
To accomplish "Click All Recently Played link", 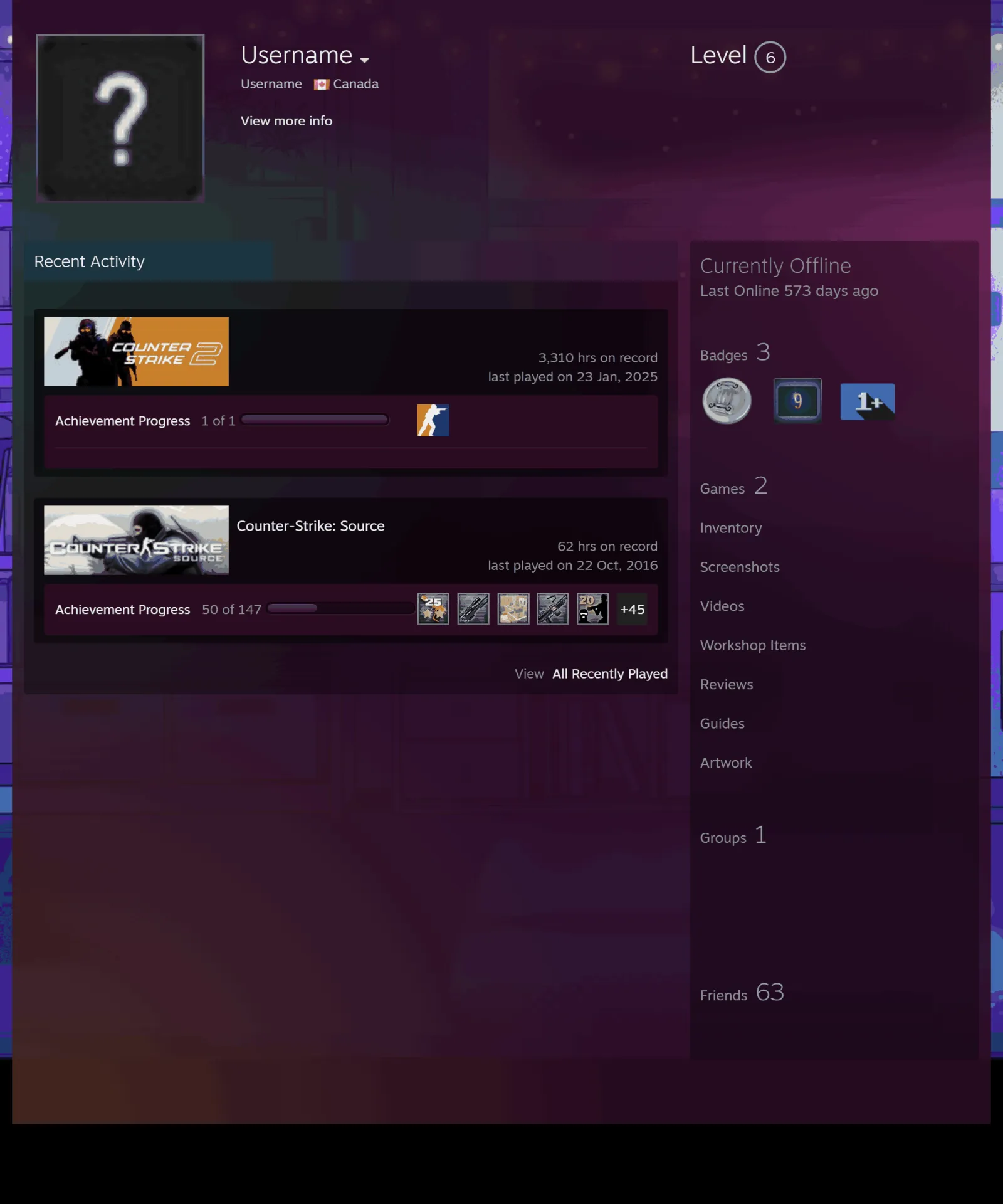I will (x=610, y=674).
